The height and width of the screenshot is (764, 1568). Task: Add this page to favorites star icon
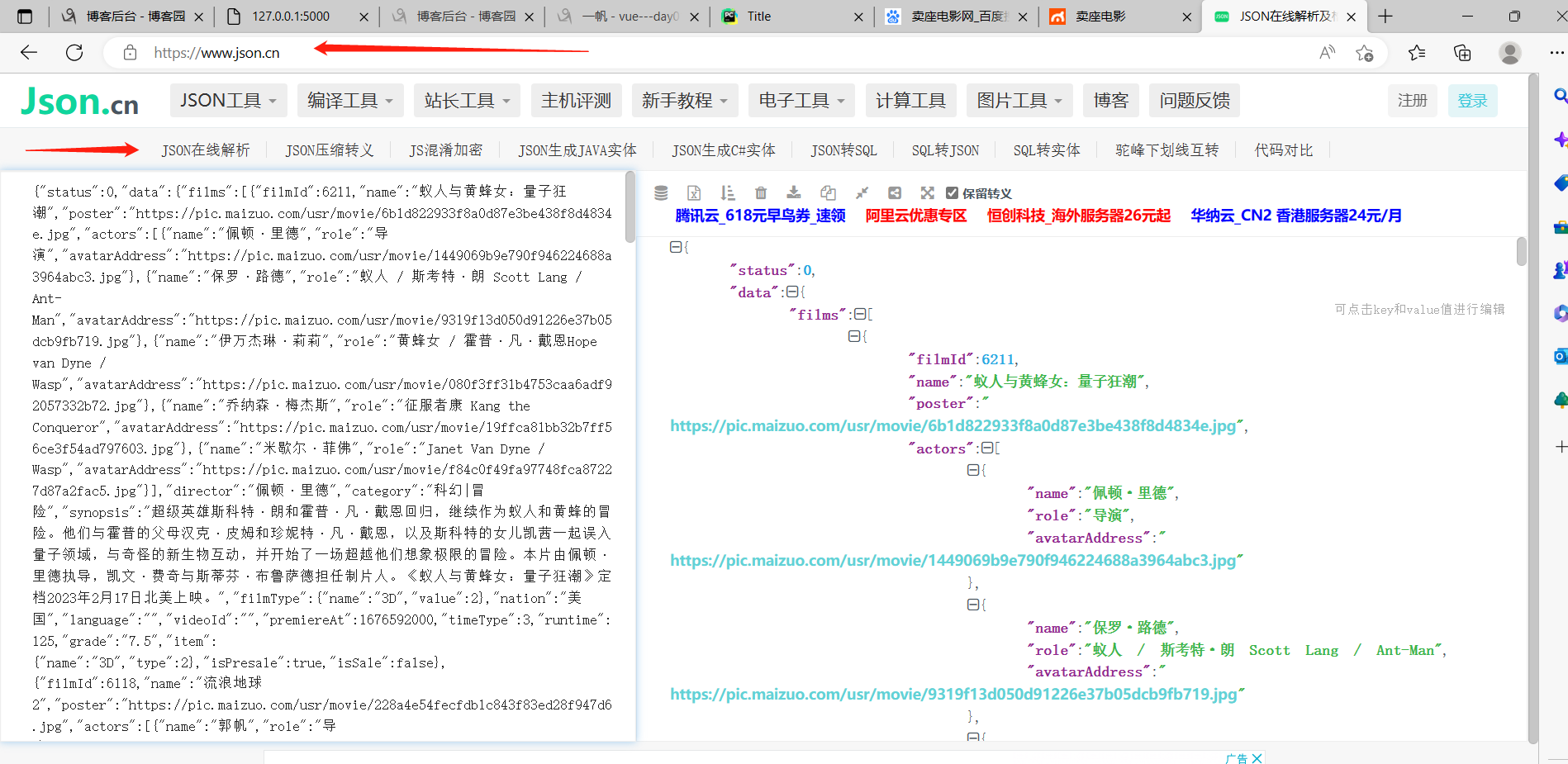click(1364, 53)
